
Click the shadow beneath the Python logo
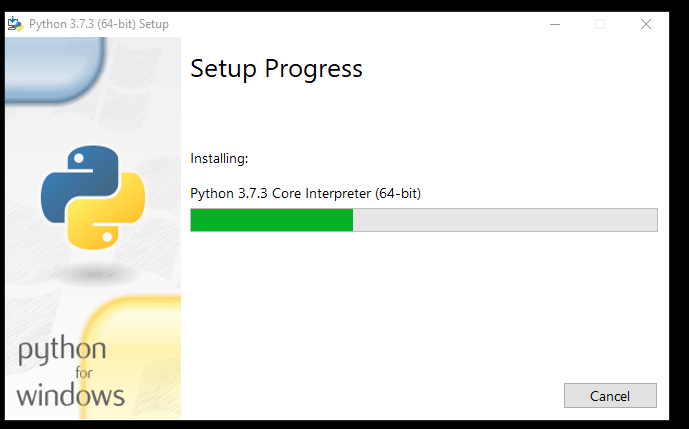[x=94, y=274]
